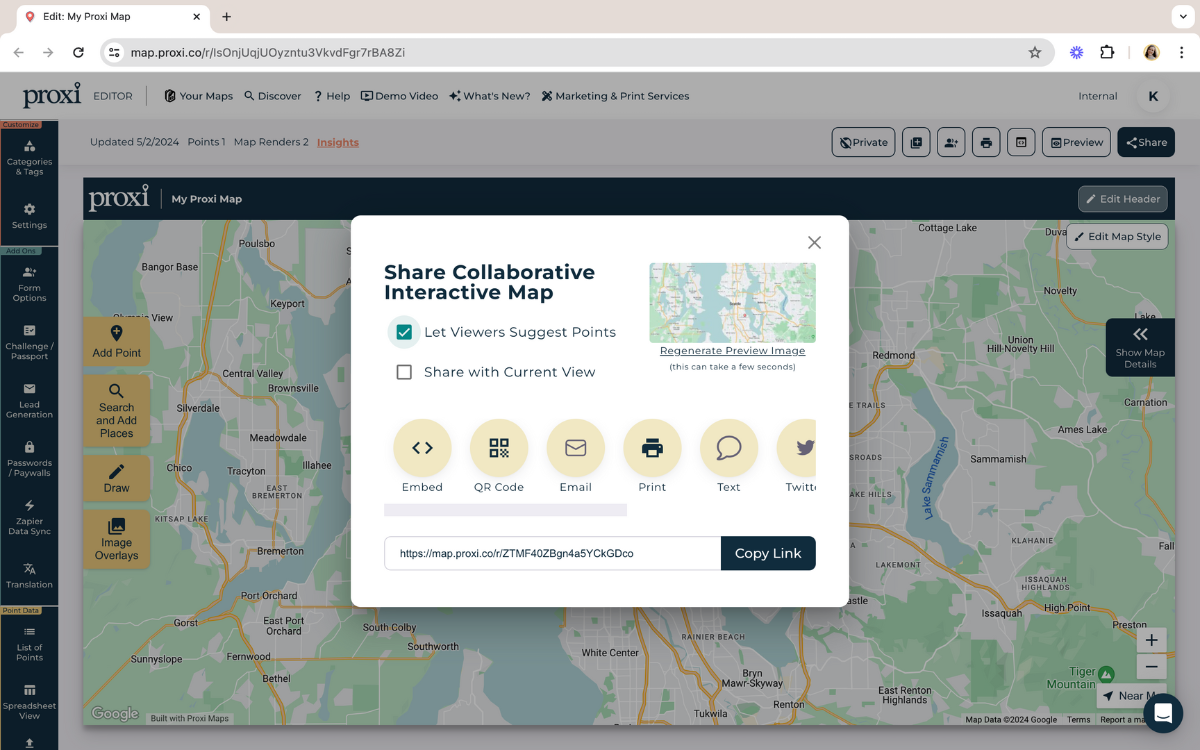Open the Demo Video link

(399, 96)
